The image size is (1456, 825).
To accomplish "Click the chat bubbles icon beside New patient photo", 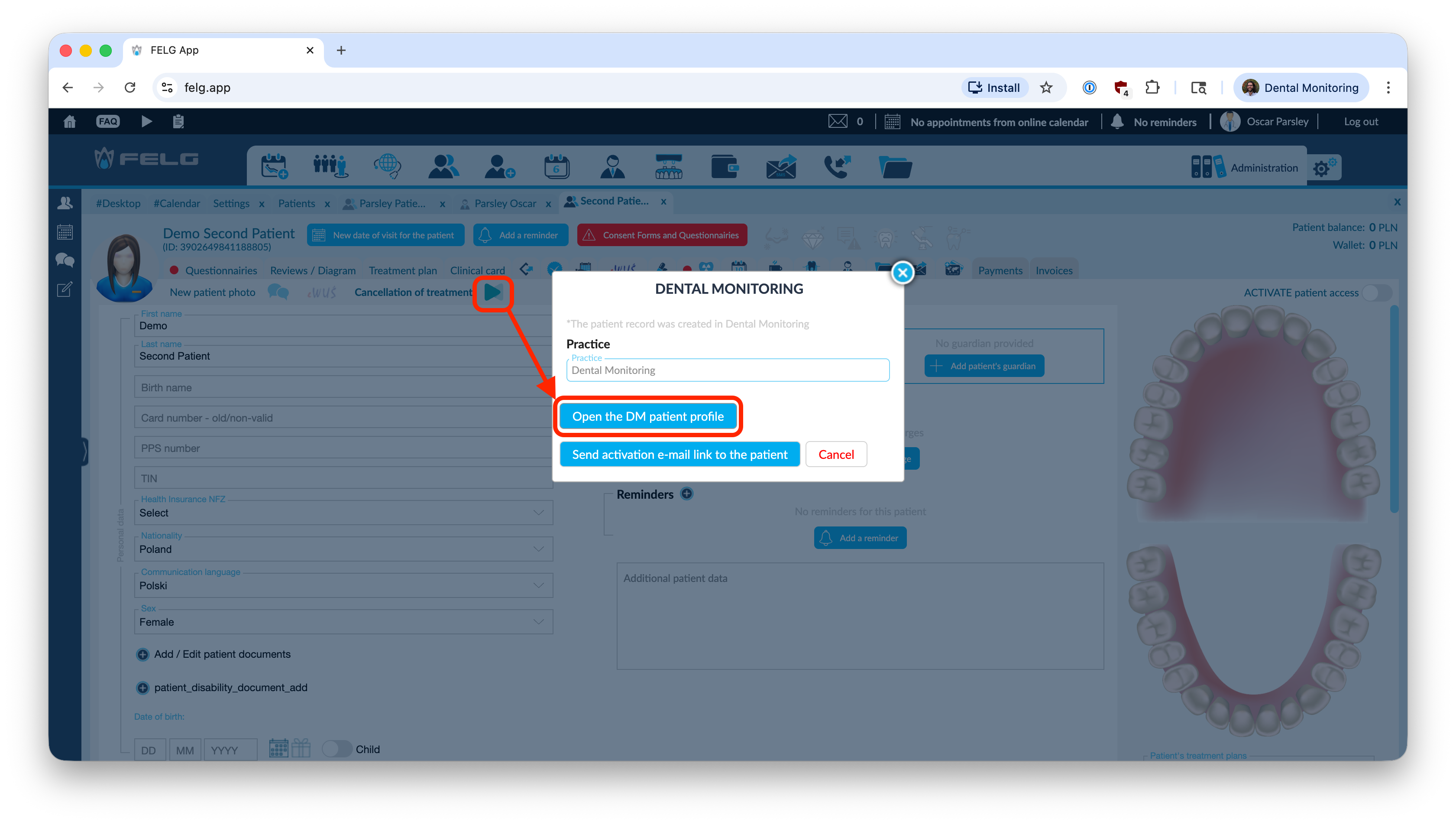I will (x=278, y=292).
